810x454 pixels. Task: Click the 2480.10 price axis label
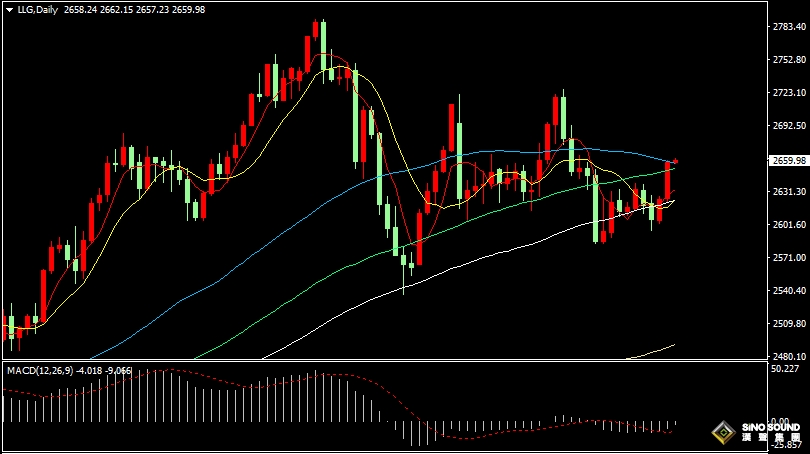789,356
